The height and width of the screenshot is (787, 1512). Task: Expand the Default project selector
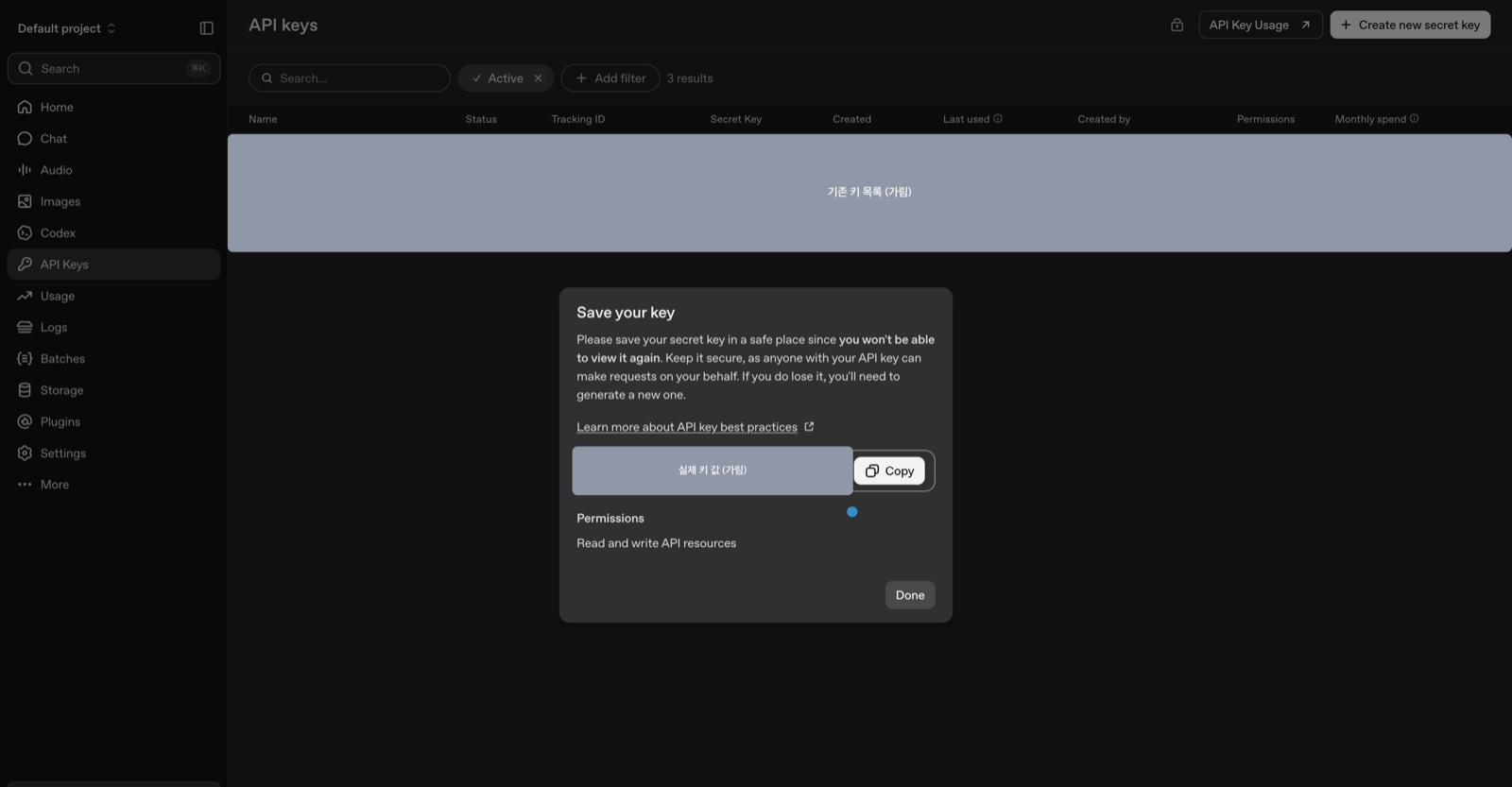pos(66,28)
